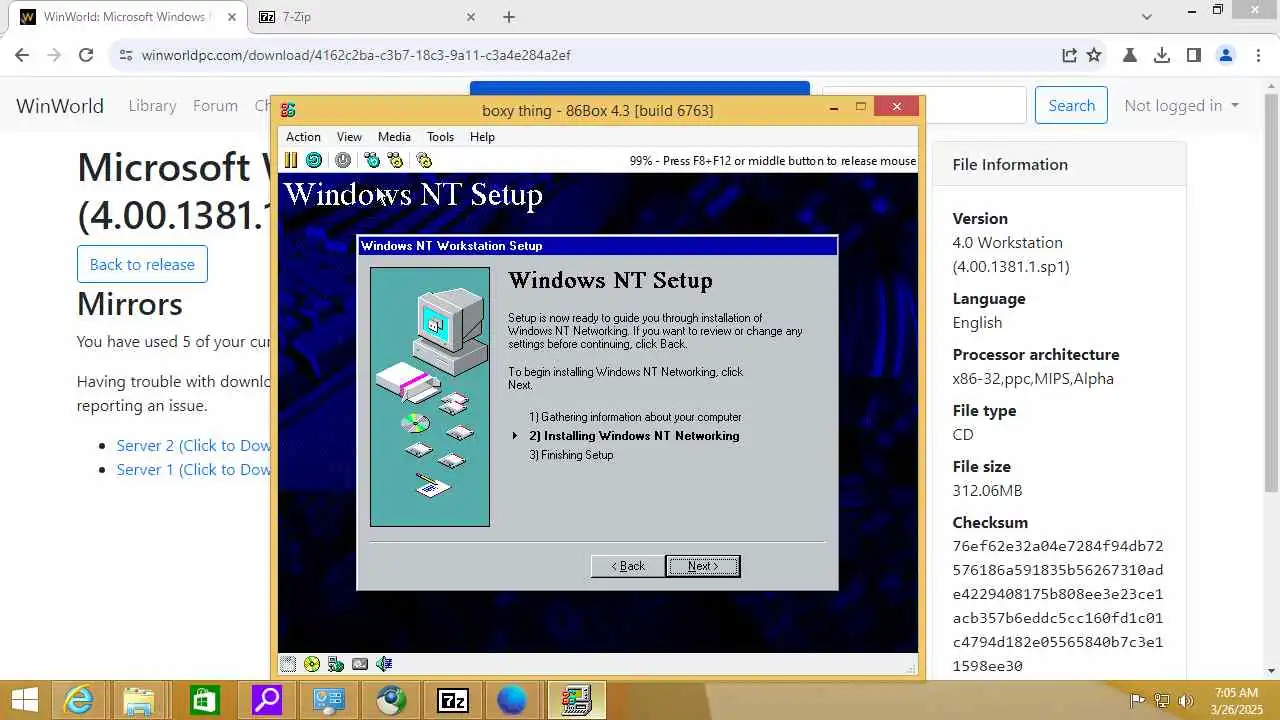The image size is (1280, 720).
Task: Send Ctrl+Alt+Del via 86Box toolbar icon
Action: coord(372,160)
